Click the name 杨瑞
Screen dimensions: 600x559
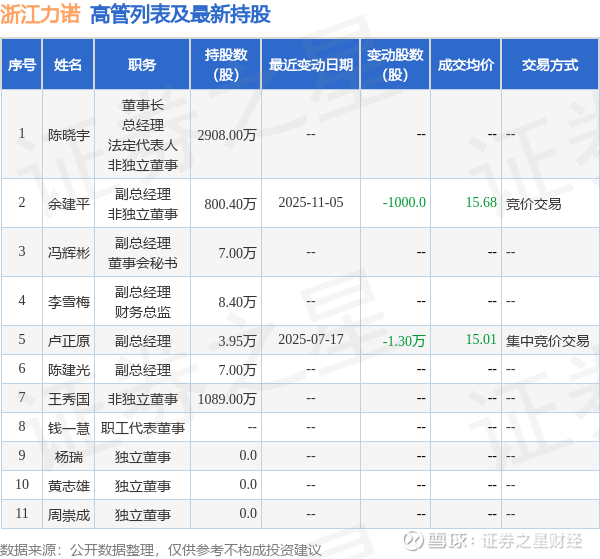pyautogui.click(x=69, y=457)
